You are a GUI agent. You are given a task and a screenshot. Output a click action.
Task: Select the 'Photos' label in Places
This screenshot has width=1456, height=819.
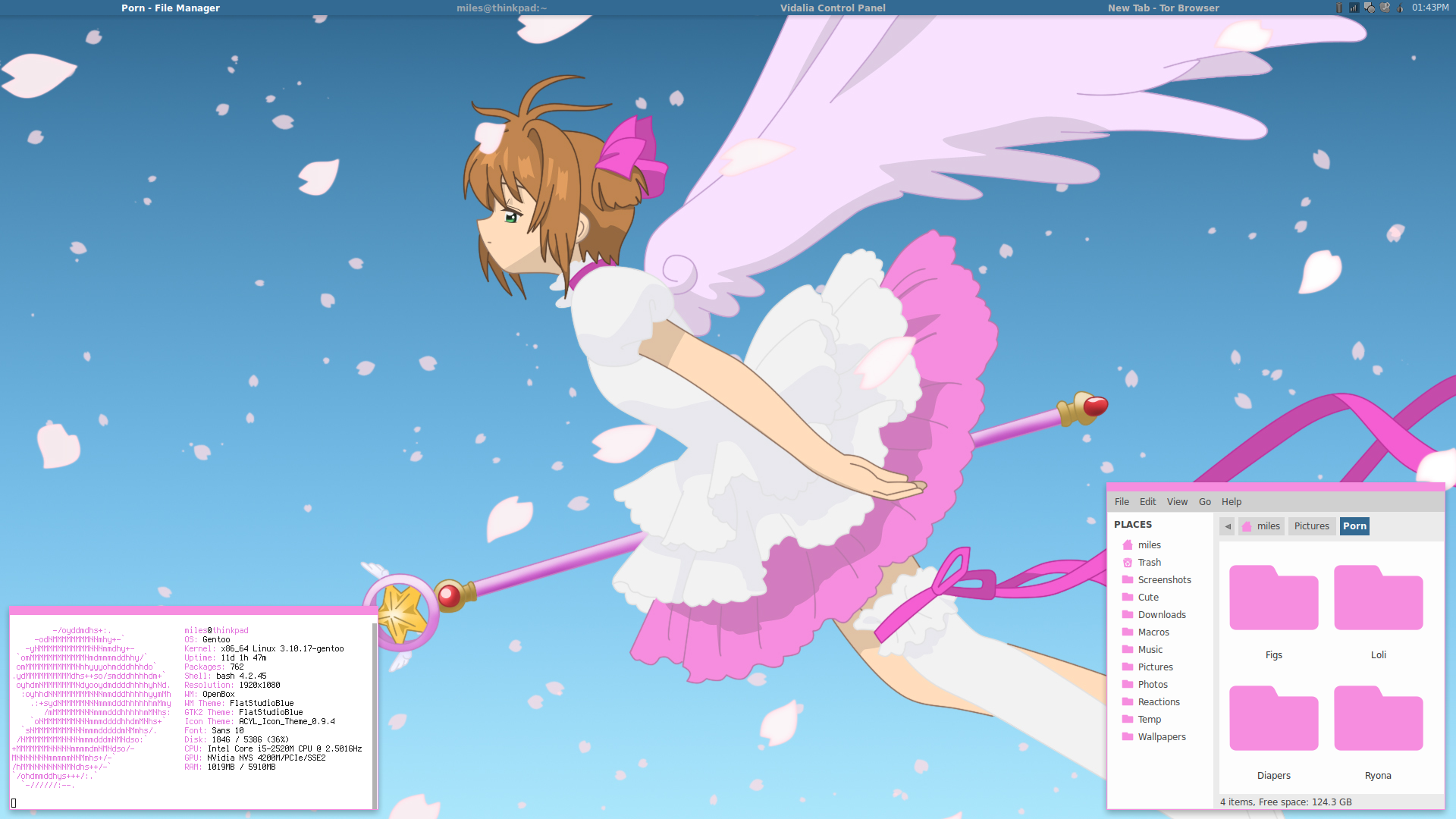[1153, 685]
